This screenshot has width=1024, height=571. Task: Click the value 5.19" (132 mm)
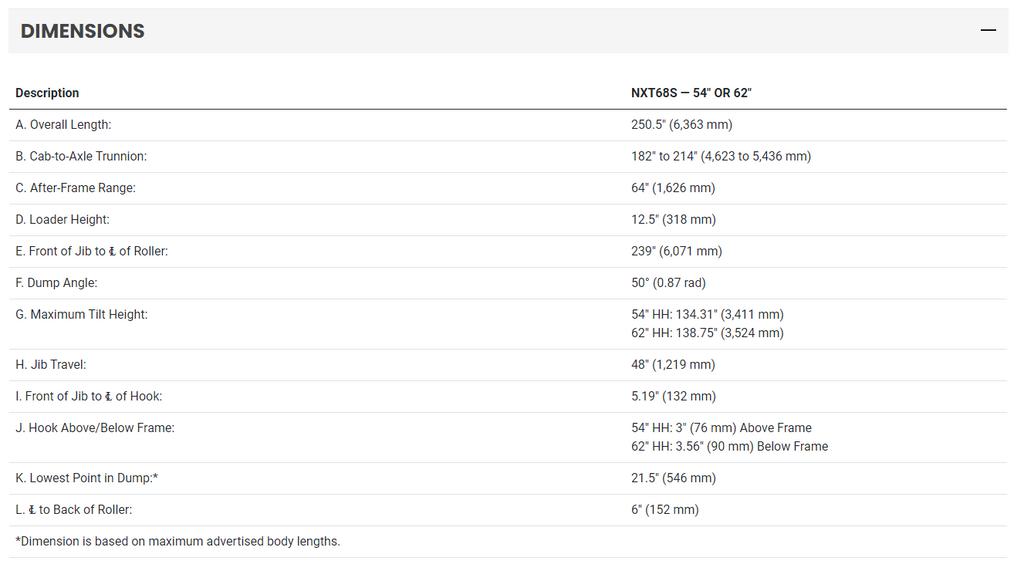click(x=673, y=396)
